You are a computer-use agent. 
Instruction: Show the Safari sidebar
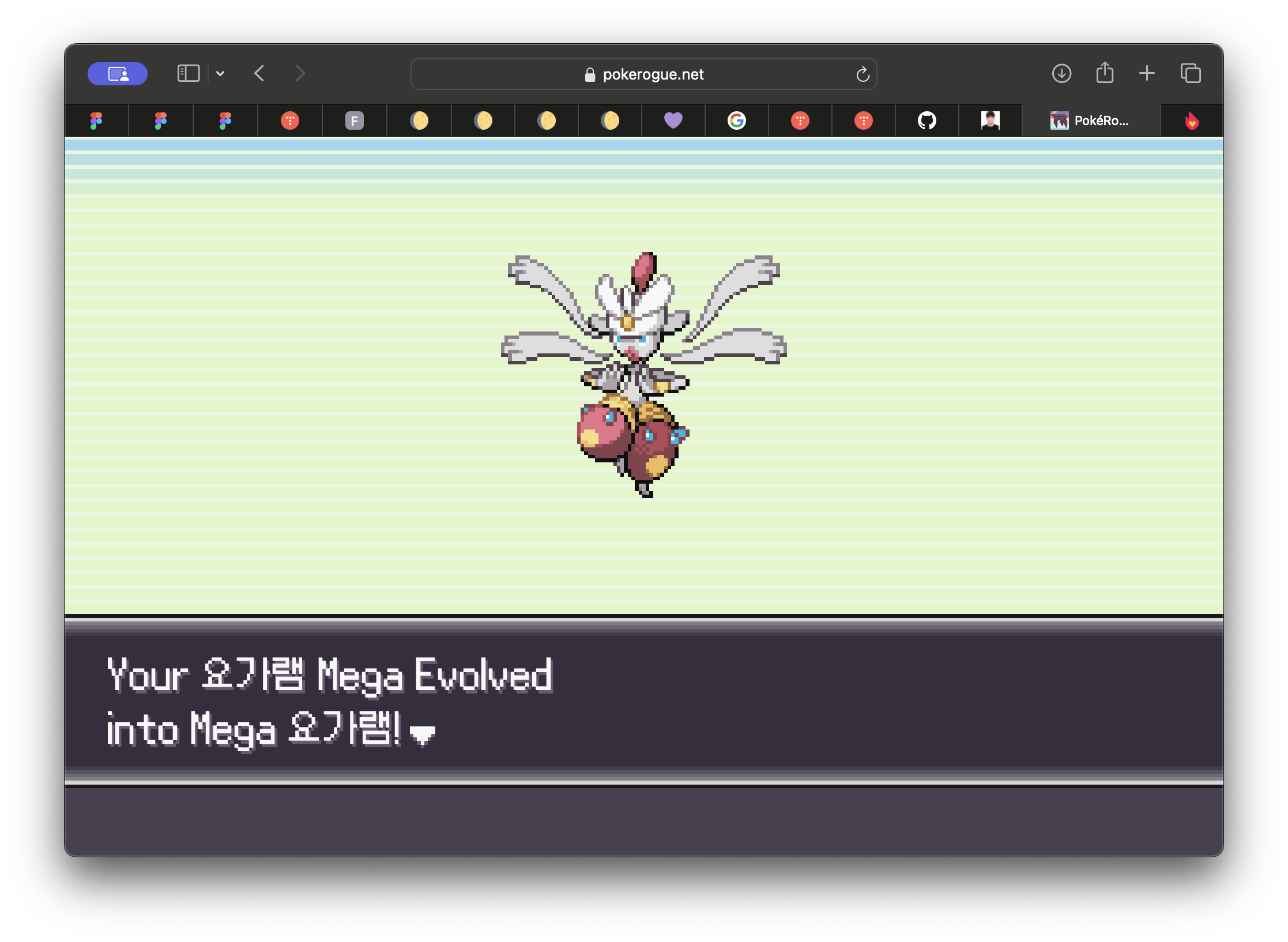pyautogui.click(x=188, y=74)
